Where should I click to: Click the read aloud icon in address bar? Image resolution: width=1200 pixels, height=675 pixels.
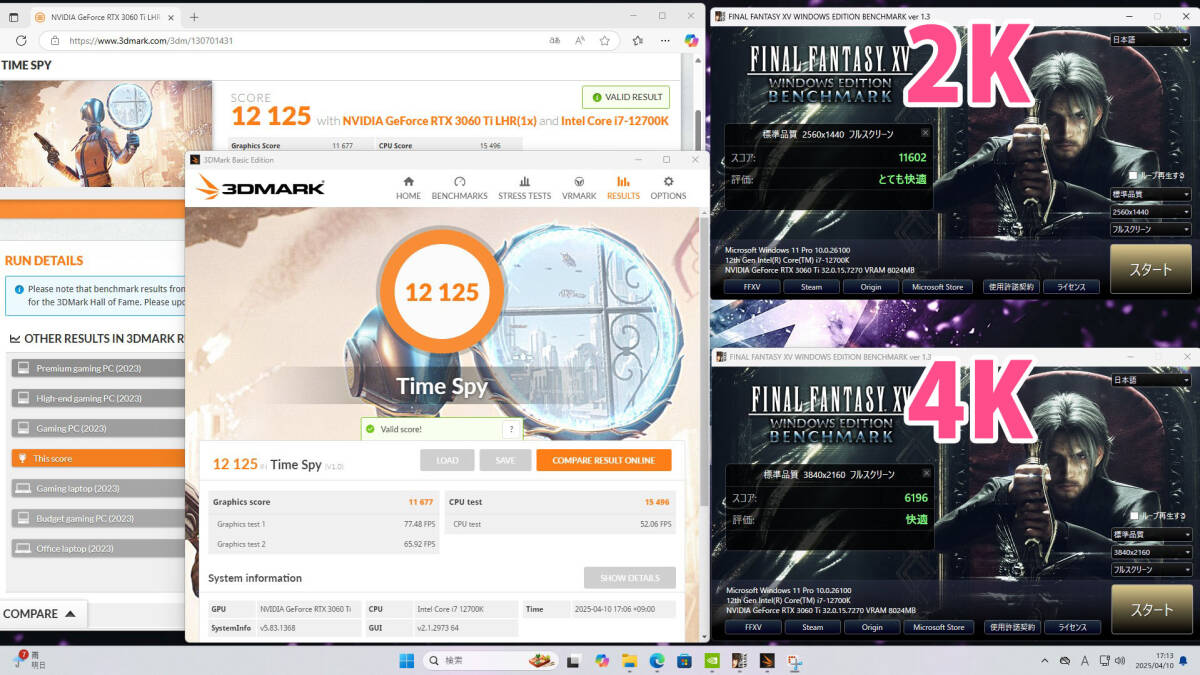(x=580, y=41)
